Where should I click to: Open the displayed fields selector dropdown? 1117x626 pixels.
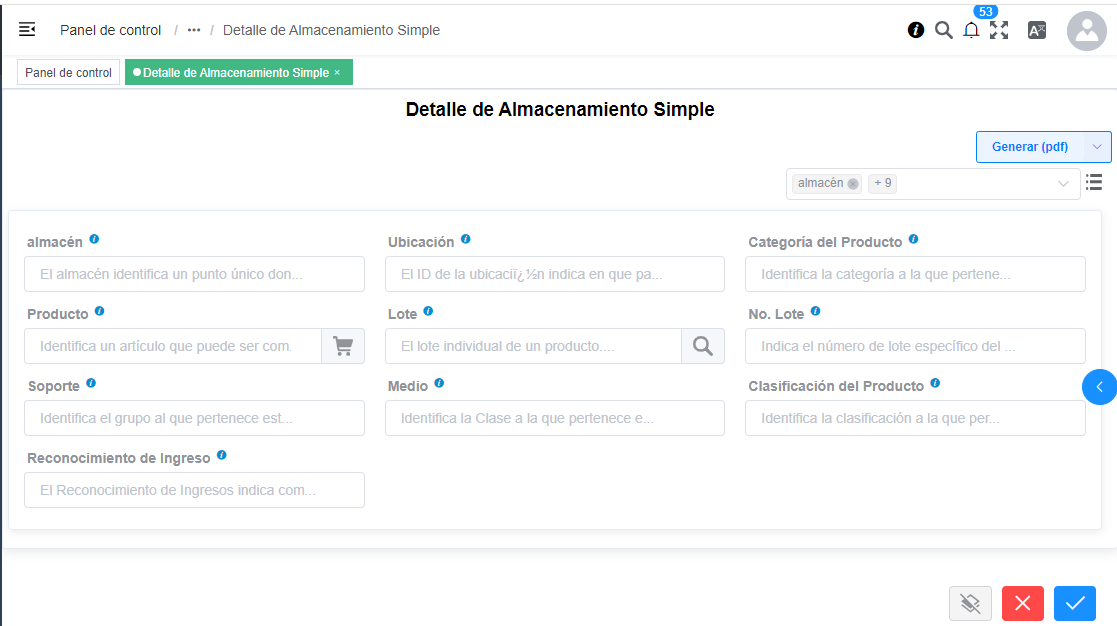(x=1063, y=183)
